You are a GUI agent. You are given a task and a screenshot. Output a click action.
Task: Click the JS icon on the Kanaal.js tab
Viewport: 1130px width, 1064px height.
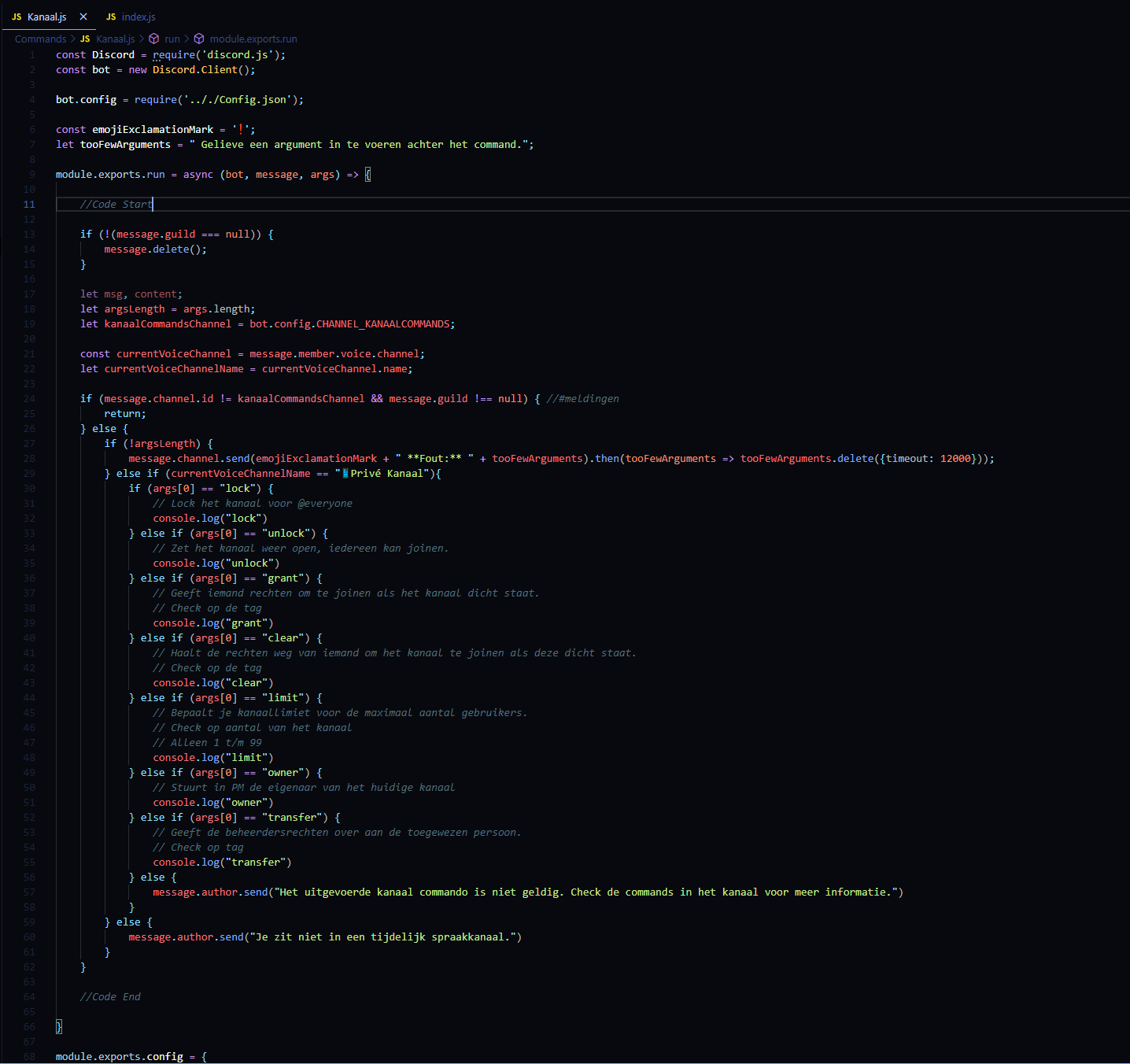[x=17, y=17]
